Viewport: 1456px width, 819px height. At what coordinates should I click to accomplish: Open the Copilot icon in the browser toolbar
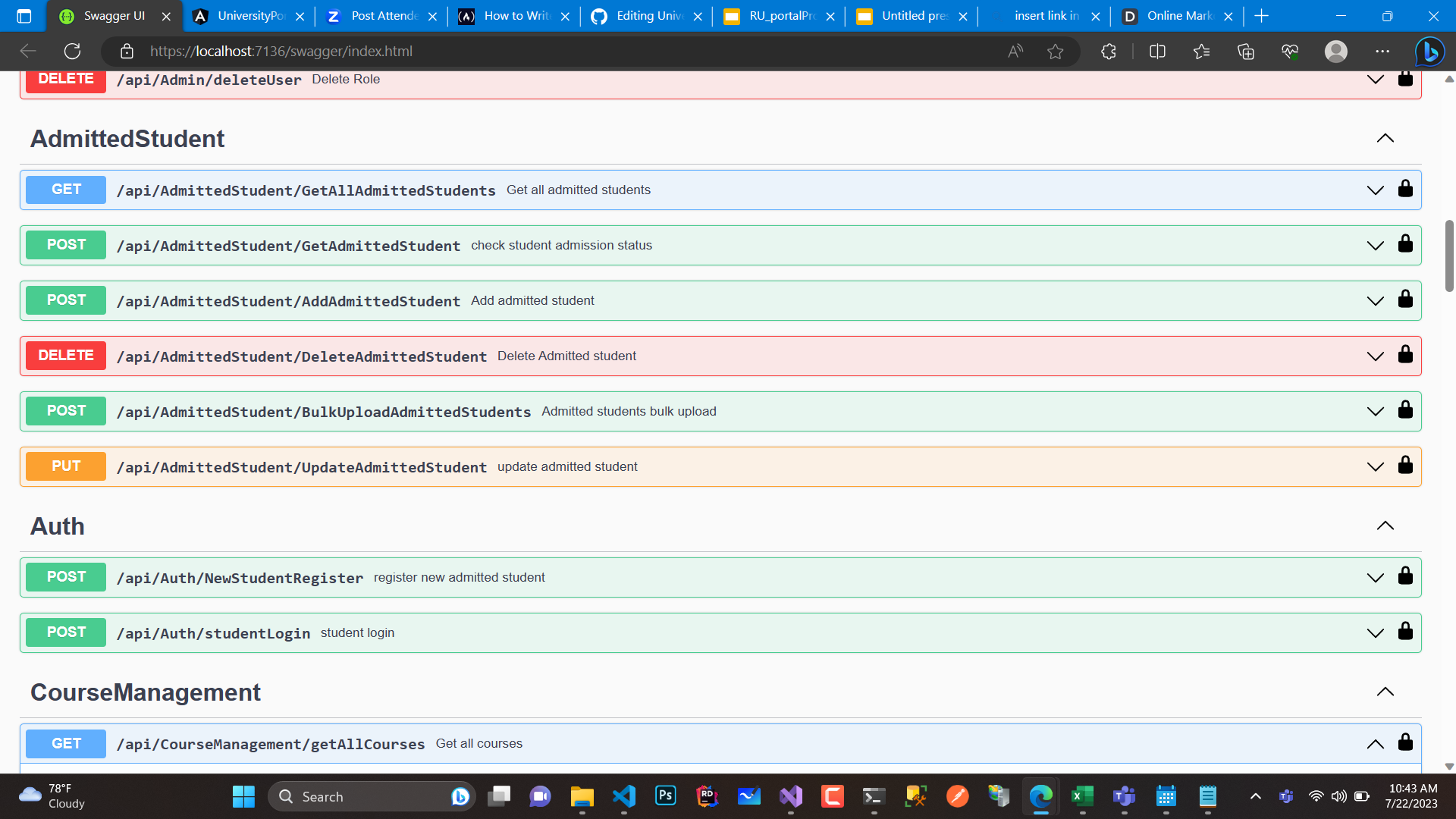pyautogui.click(x=1429, y=51)
